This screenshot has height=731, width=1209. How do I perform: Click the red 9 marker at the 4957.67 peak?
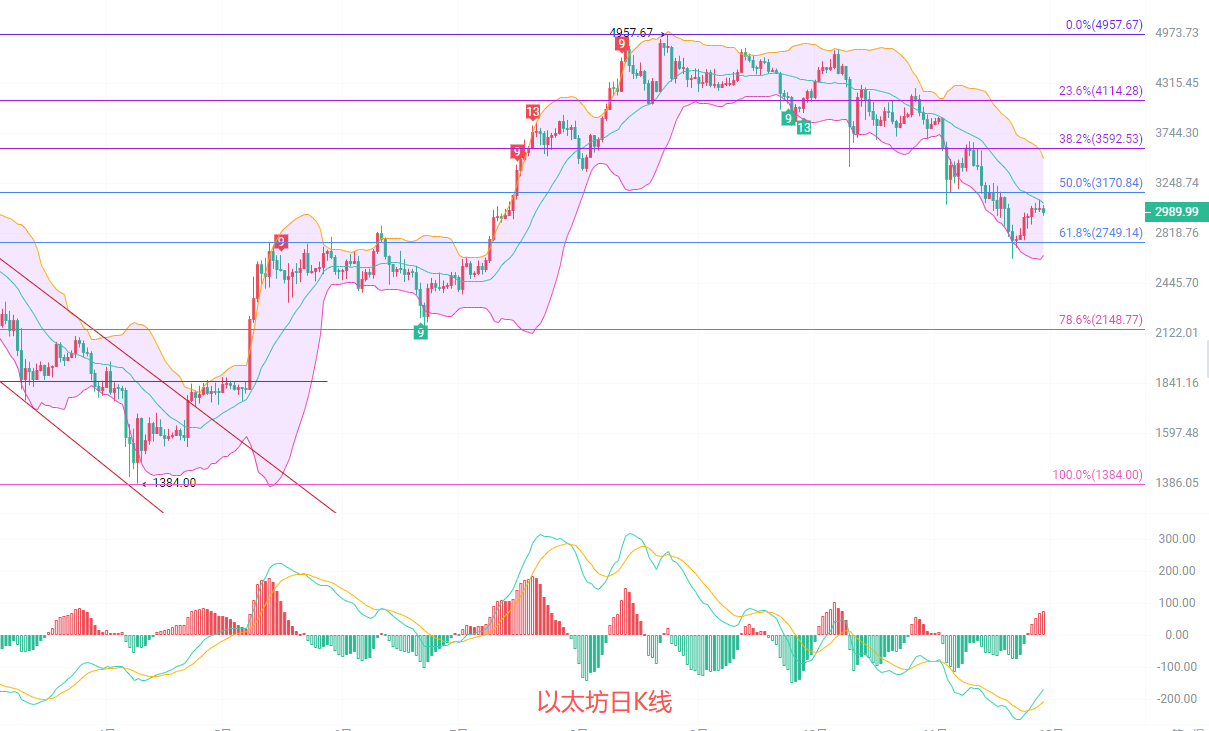click(x=622, y=44)
